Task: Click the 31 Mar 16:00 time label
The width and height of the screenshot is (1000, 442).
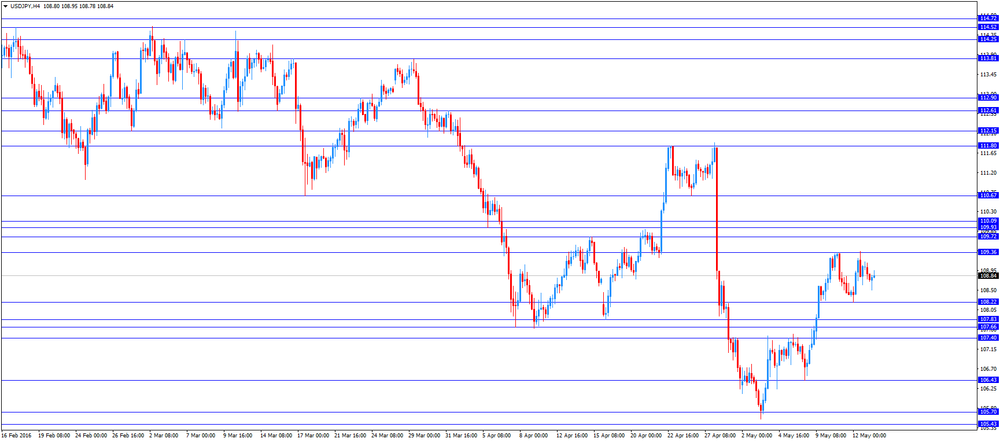Action: point(463,436)
